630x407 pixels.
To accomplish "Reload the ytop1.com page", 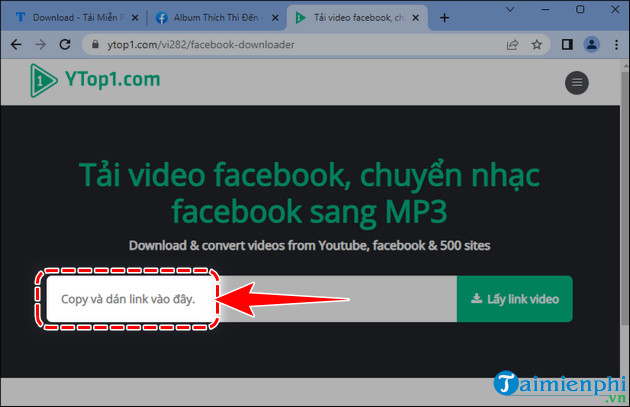I will [x=65, y=44].
